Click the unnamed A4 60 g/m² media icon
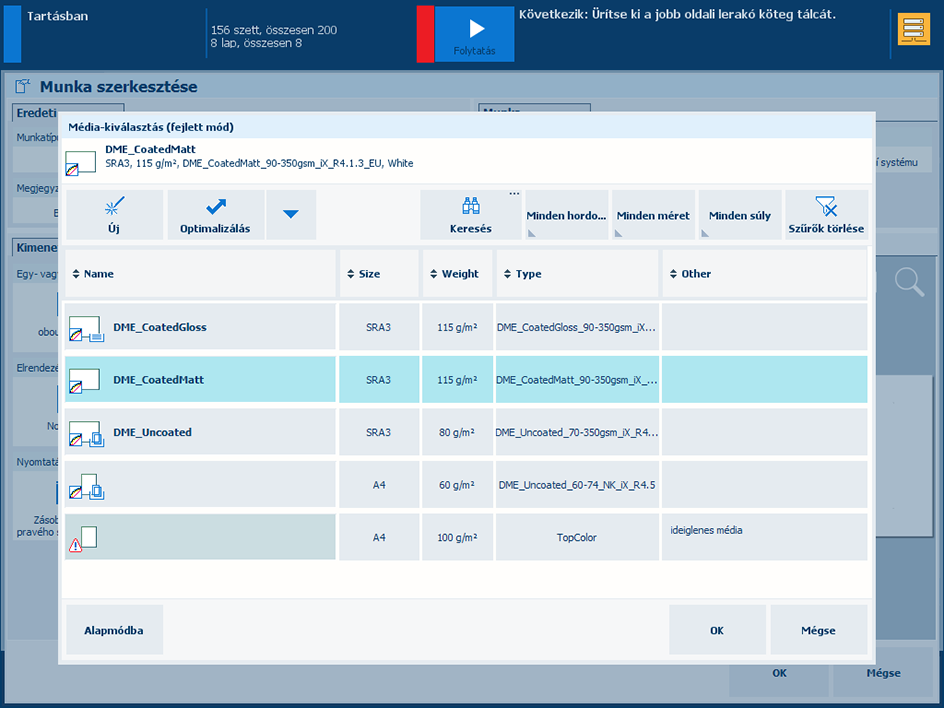The height and width of the screenshot is (708, 944). [x=86, y=486]
